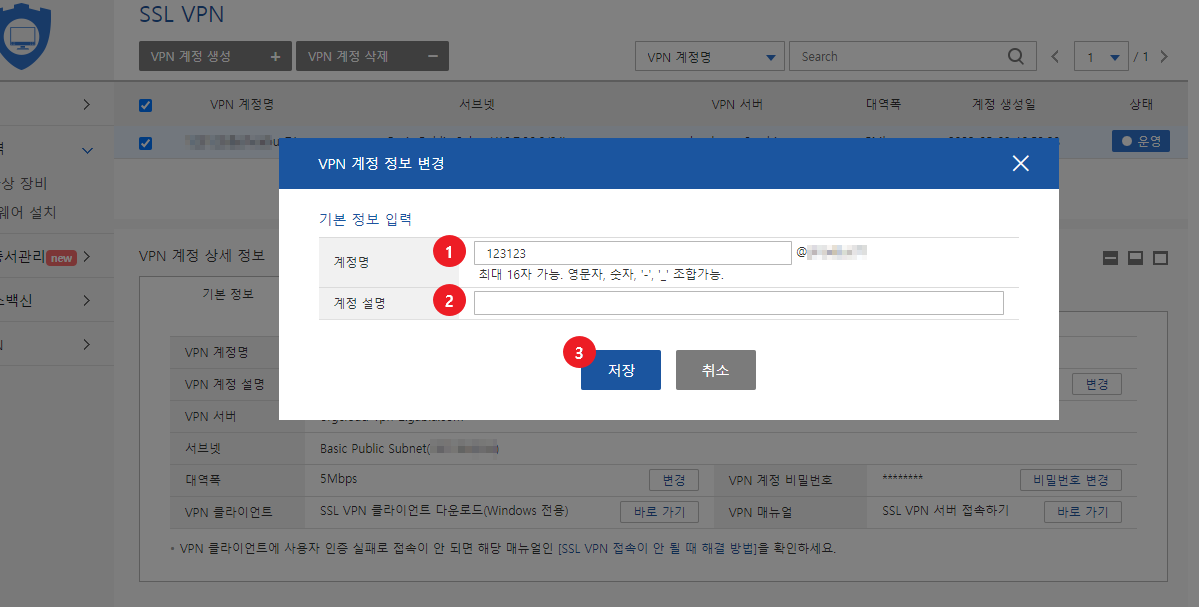Focus the 계정명 input field
1199x607 pixels.
632,253
